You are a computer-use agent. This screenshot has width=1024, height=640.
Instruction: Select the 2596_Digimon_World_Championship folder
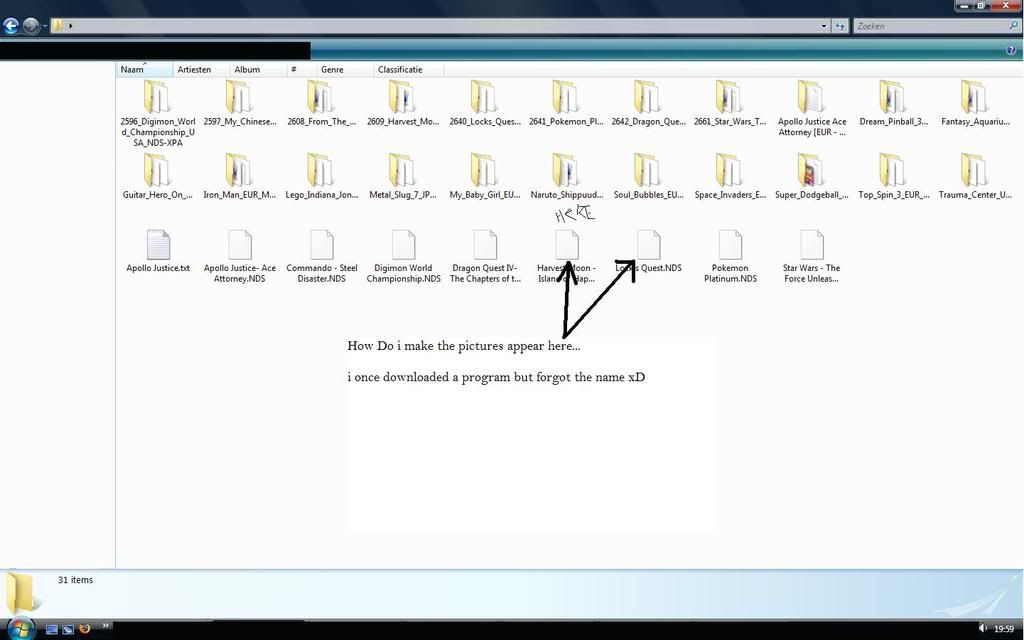coord(157,113)
